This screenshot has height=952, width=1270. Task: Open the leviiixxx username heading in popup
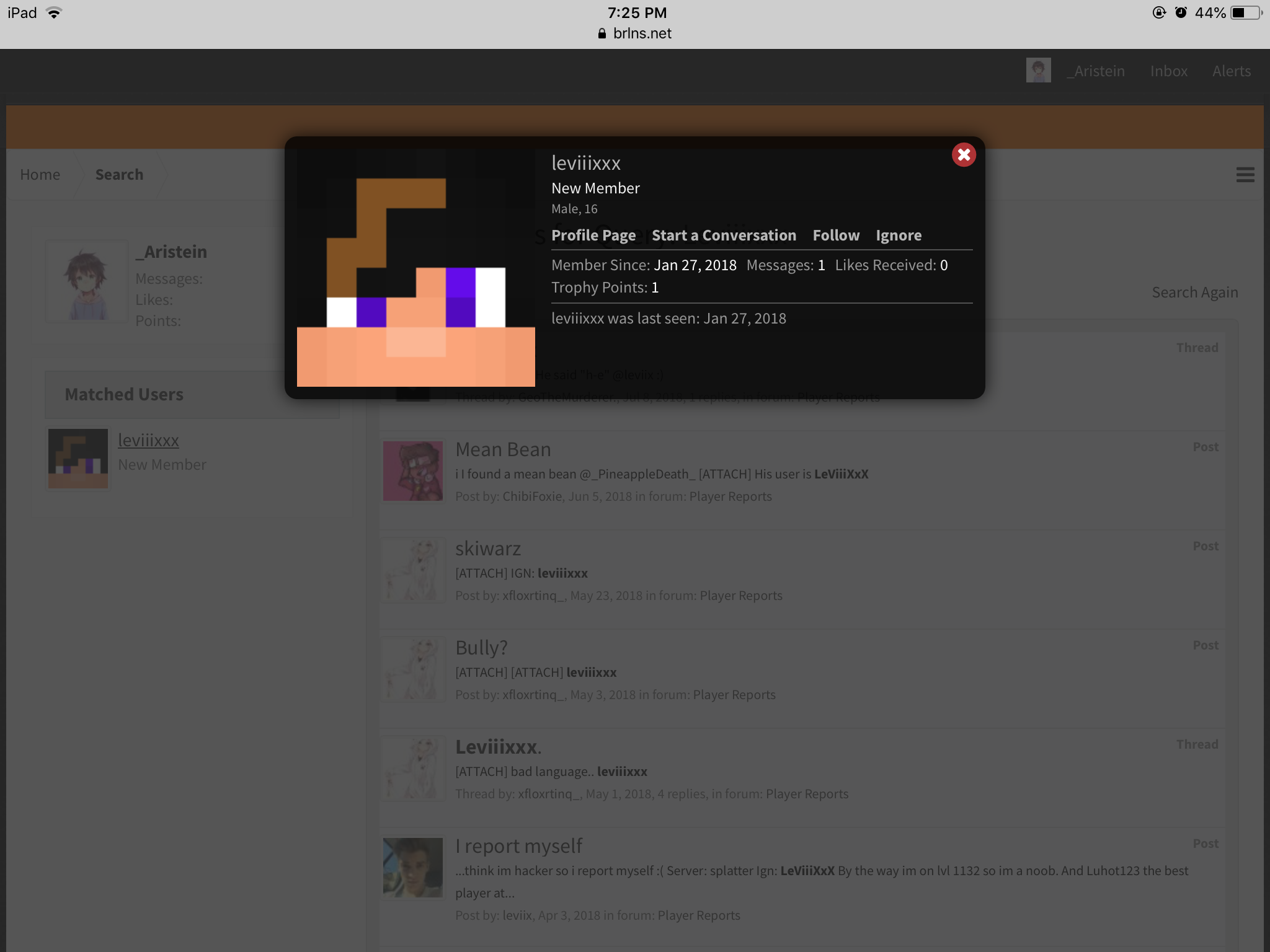586,163
